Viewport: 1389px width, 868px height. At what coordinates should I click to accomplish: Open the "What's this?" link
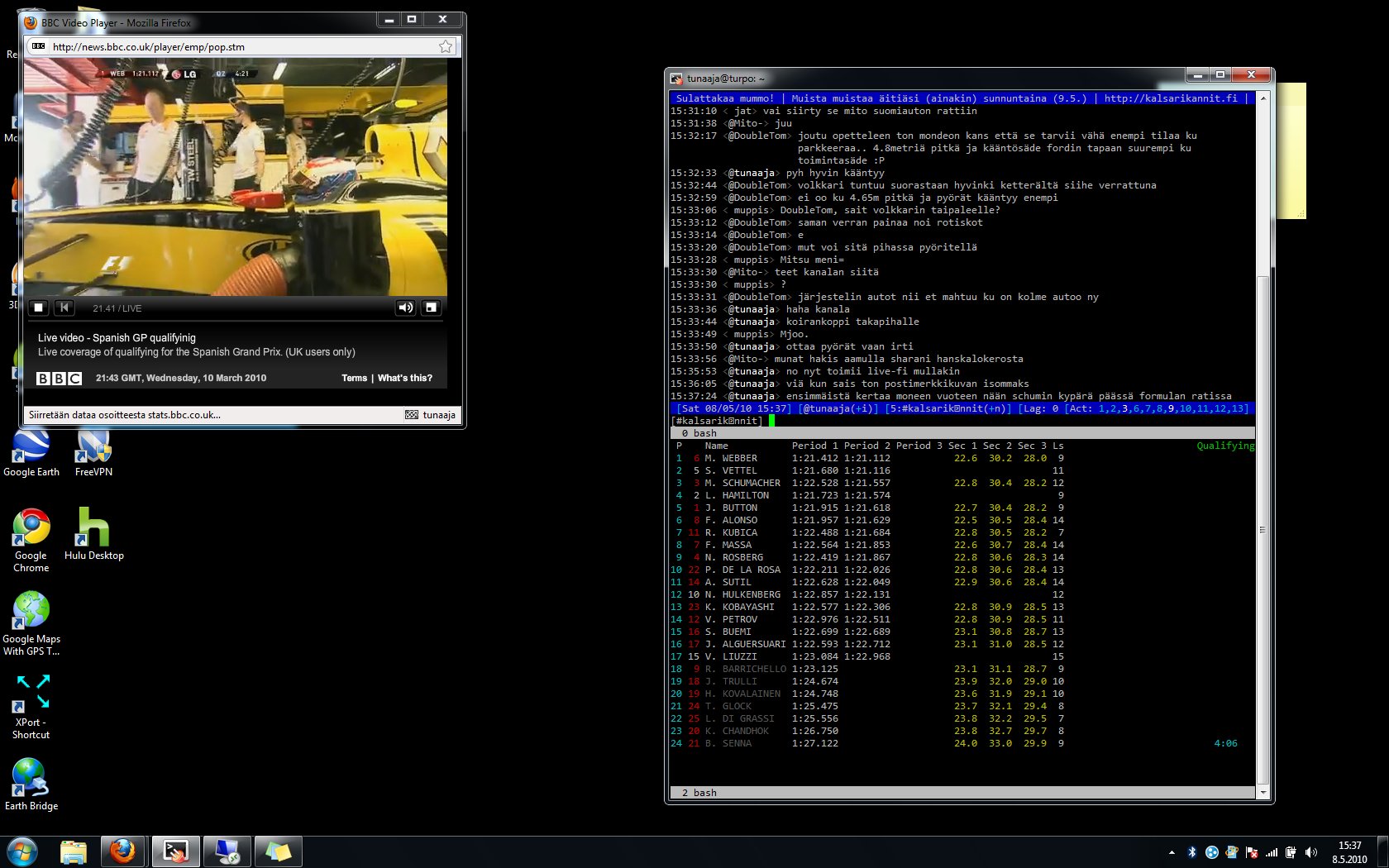point(404,378)
